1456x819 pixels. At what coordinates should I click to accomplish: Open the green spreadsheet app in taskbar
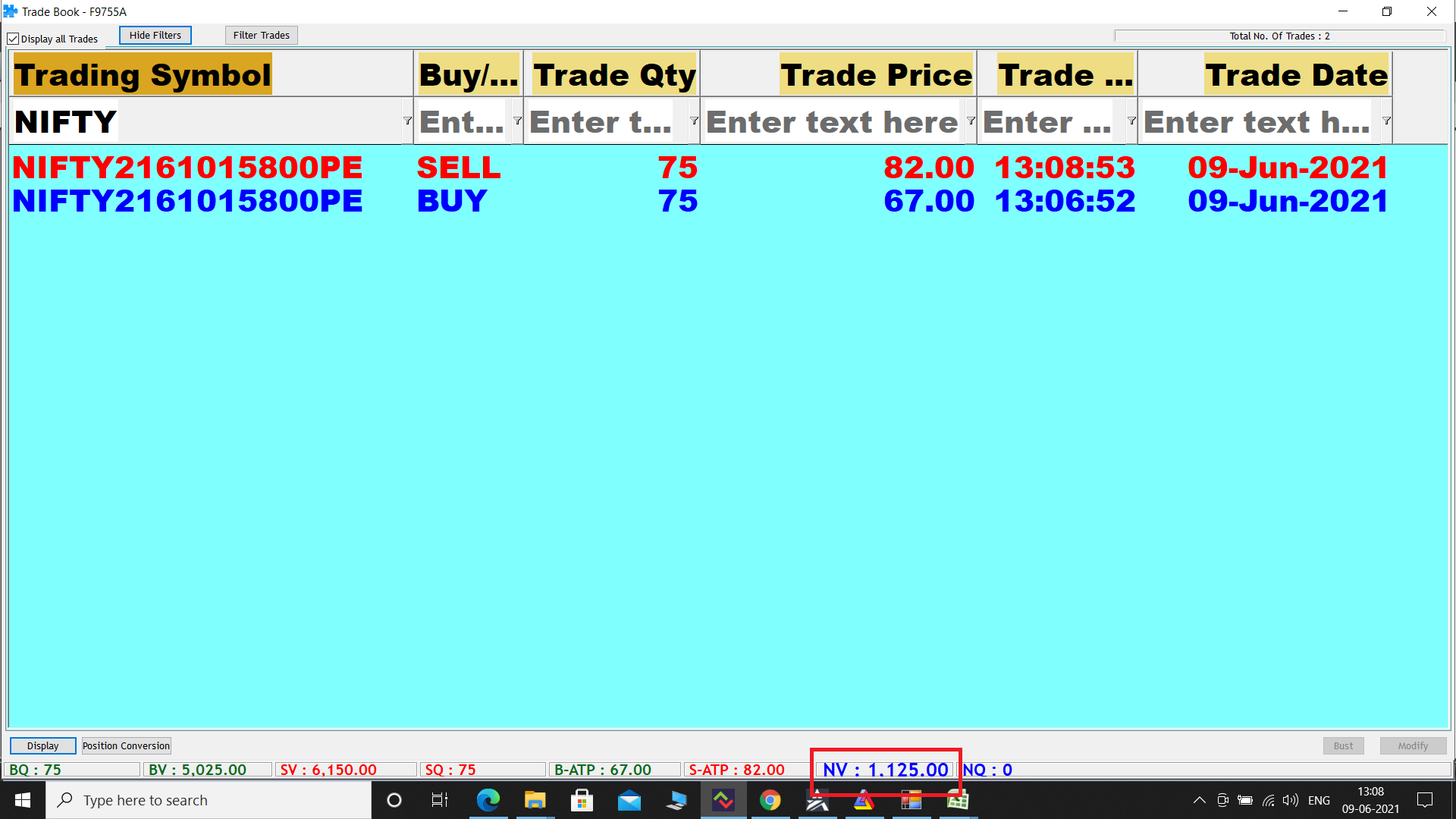click(958, 800)
